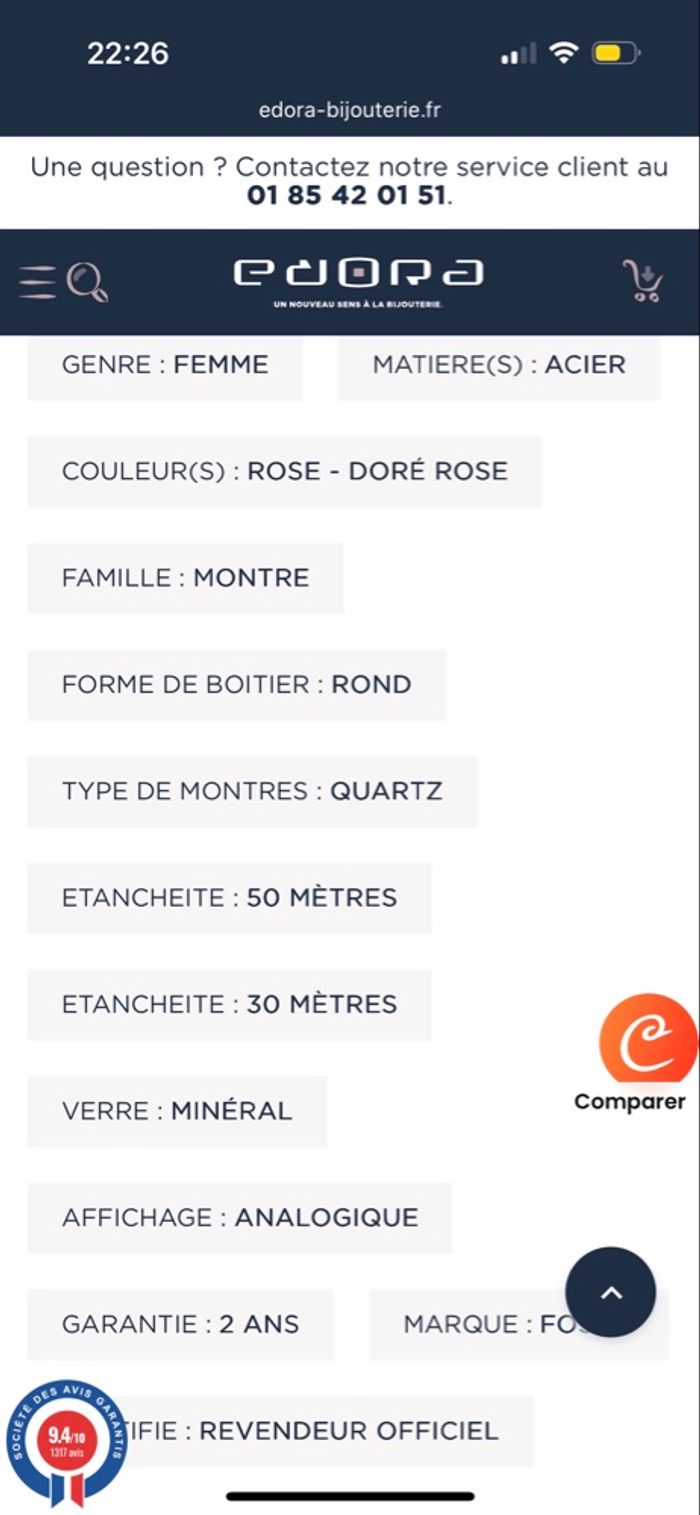Open the shopping cart icon
The image size is (700, 1515).
pos(642,281)
